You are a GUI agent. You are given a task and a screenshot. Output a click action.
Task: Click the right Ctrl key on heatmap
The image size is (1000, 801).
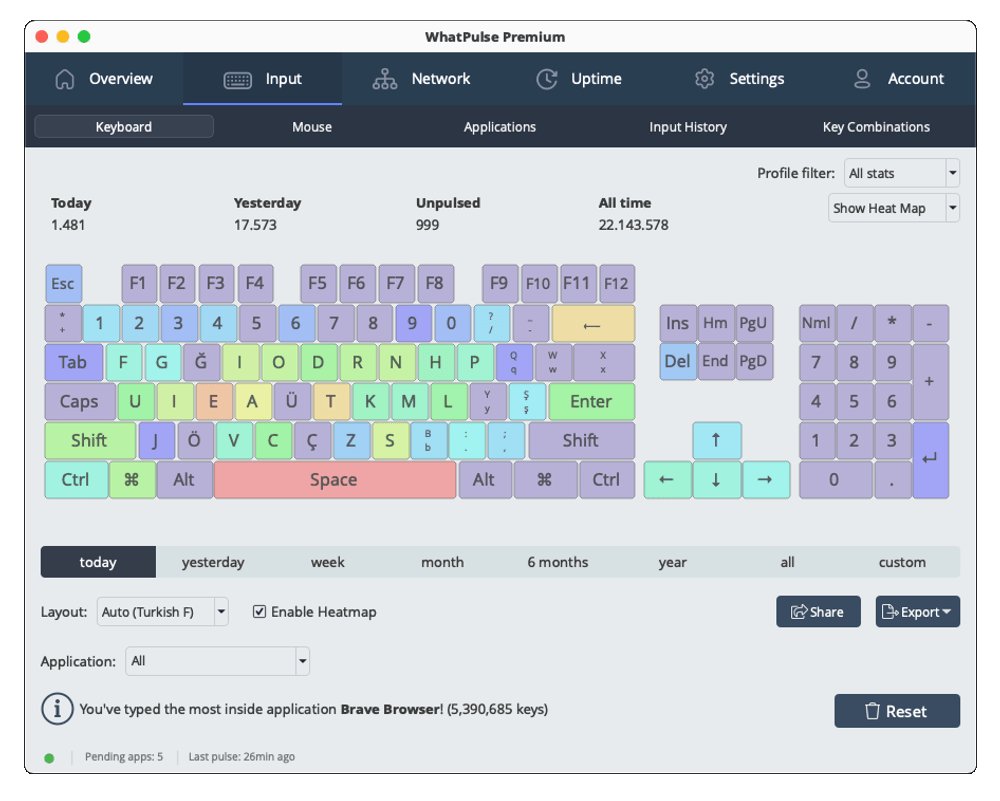(607, 480)
